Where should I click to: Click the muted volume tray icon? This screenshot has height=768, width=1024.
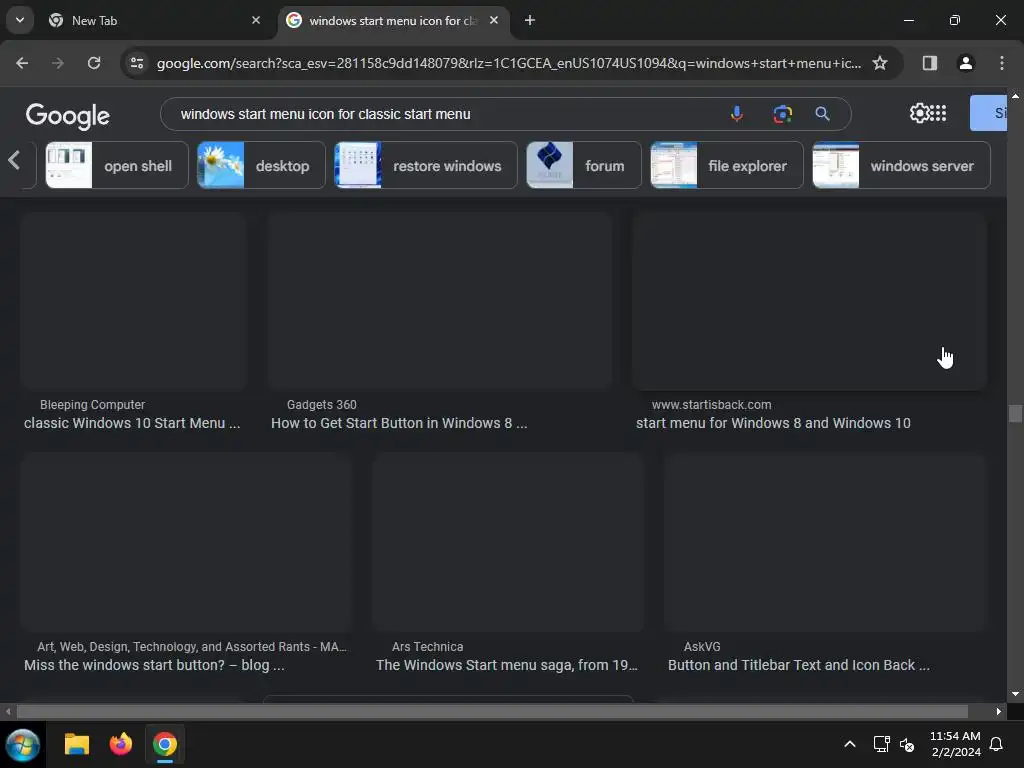point(907,744)
